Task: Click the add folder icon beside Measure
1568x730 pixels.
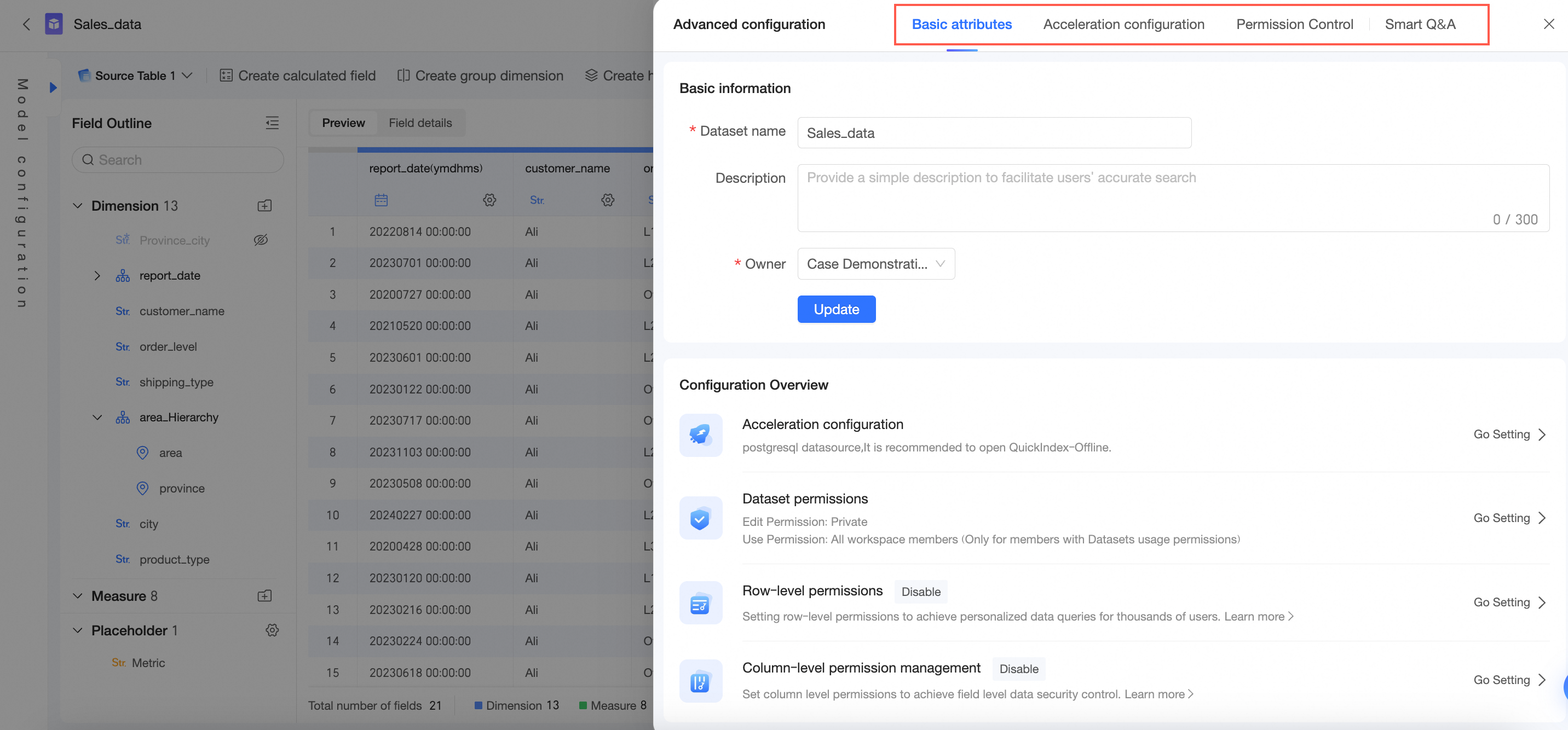Action: [264, 595]
